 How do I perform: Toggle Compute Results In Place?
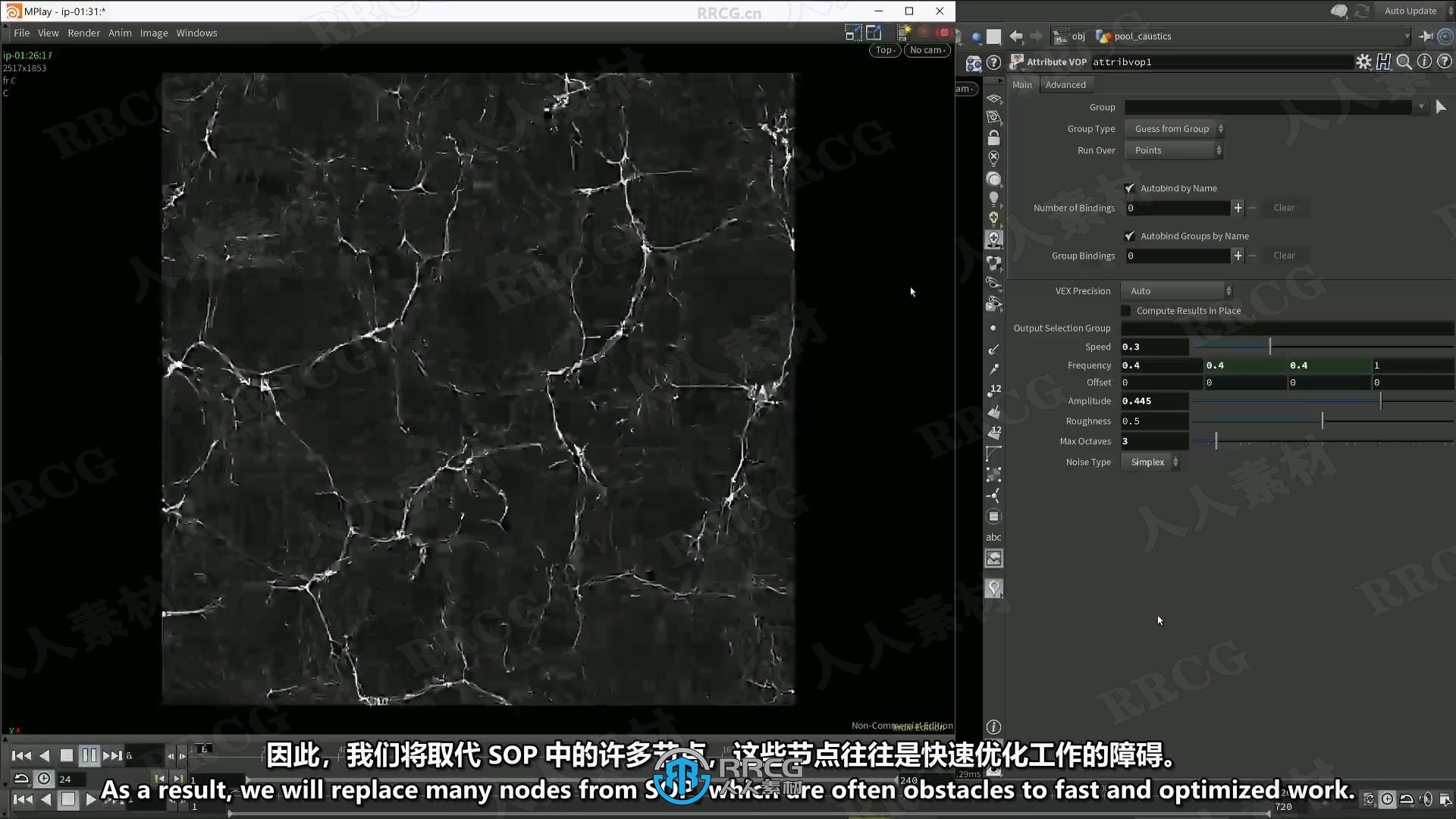[1127, 310]
